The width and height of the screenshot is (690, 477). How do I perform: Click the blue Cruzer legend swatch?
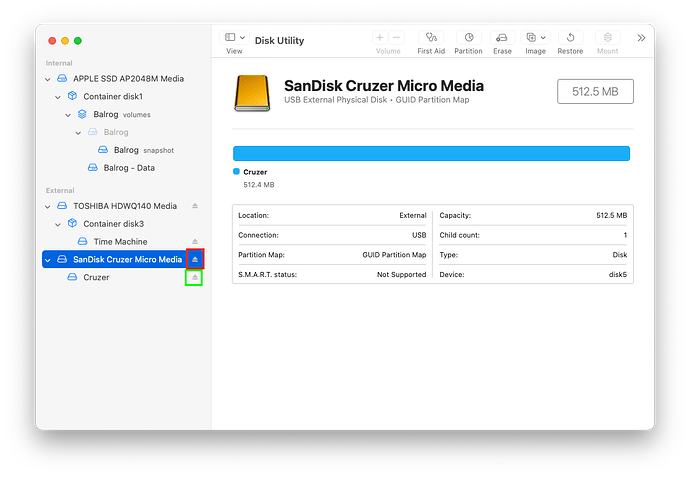point(236,172)
